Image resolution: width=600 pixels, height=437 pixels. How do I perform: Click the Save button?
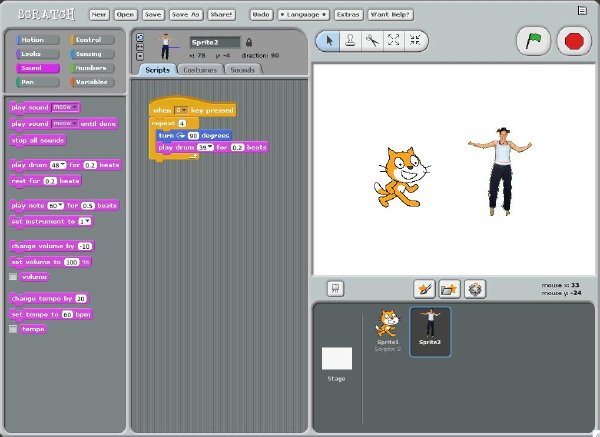pos(153,15)
